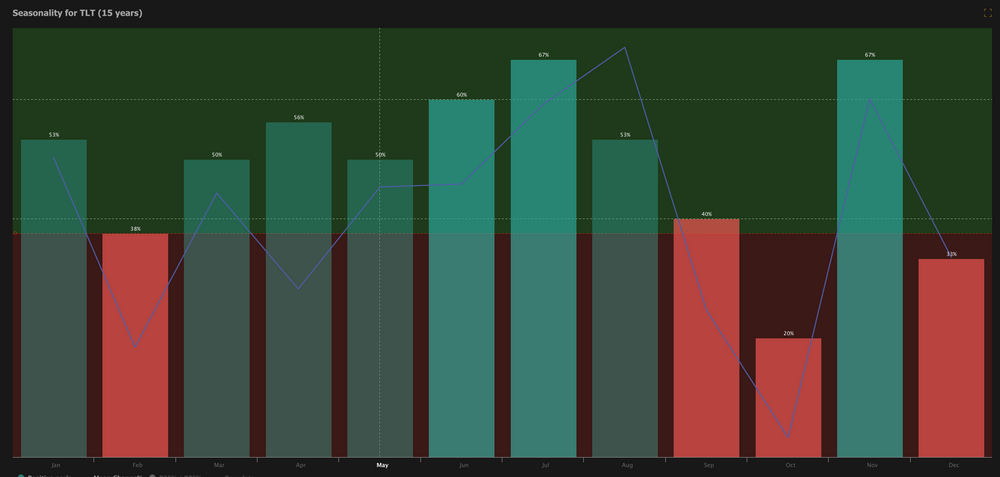Click the 67% label above July
This screenshot has height=477, width=1000.
pos(543,55)
